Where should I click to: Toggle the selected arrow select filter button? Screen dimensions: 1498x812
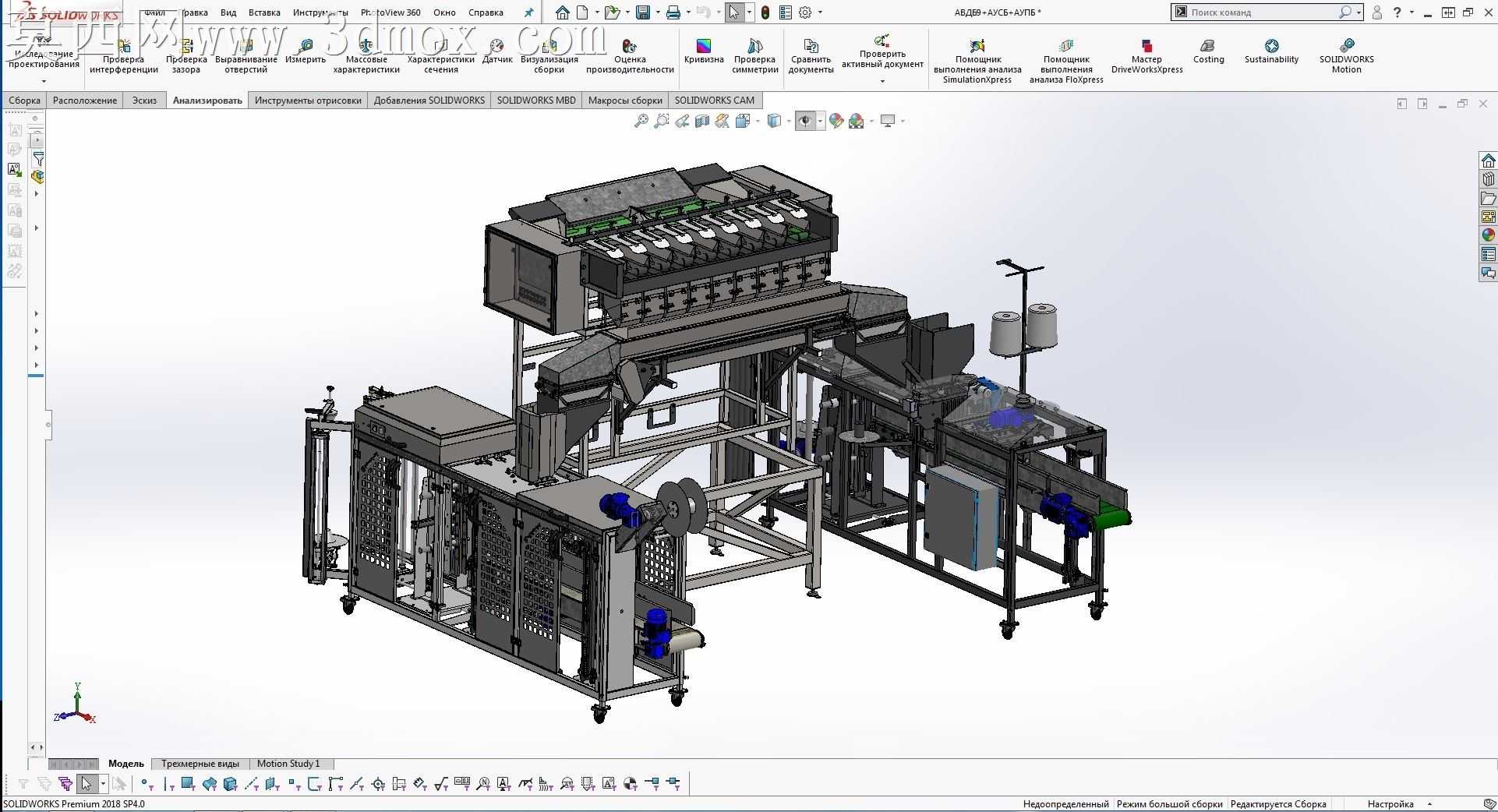(x=87, y=784)
